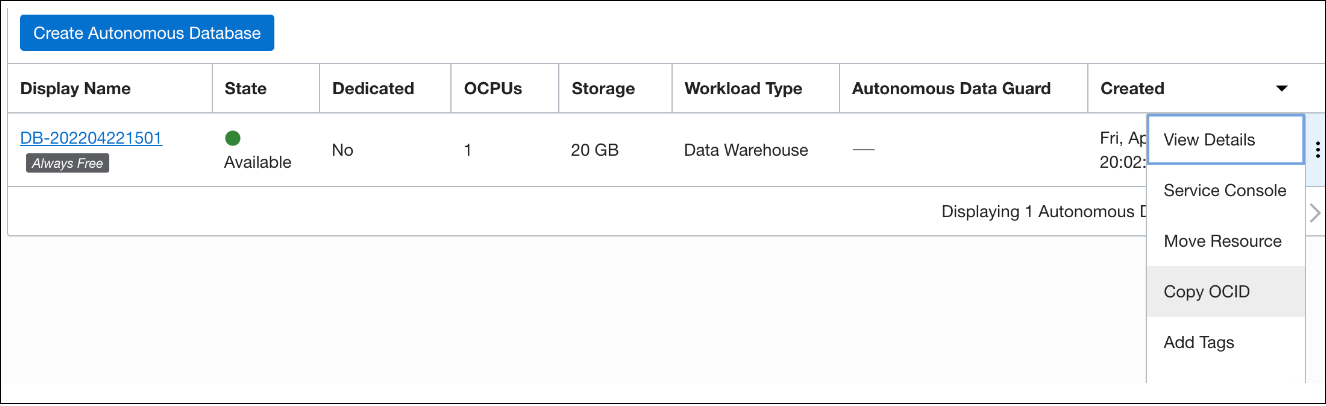The width and height of the screenshot is (1326, 406).
Task: Click the Workload Type column header
Action: point(743,88)
